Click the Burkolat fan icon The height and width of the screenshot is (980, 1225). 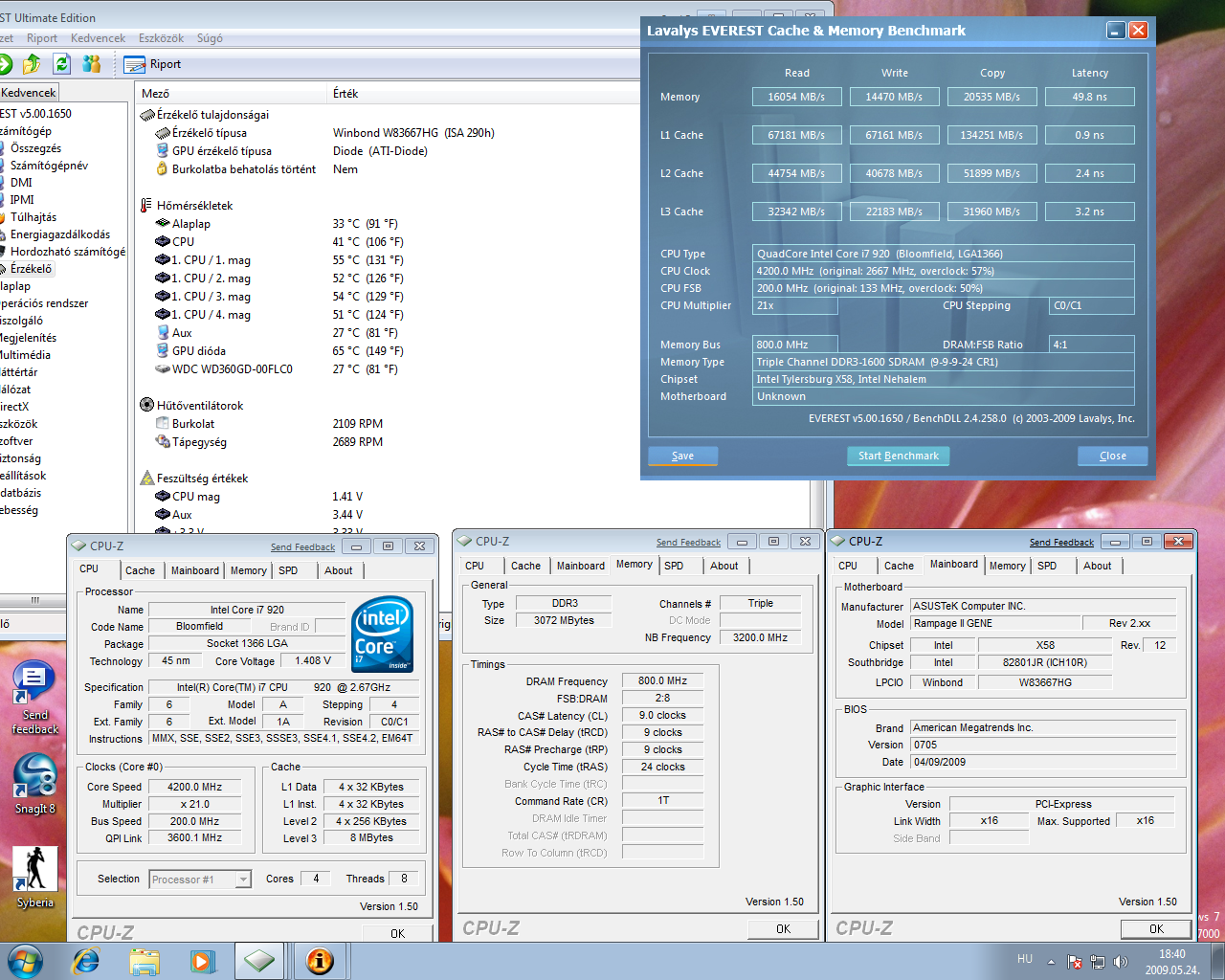163,424
